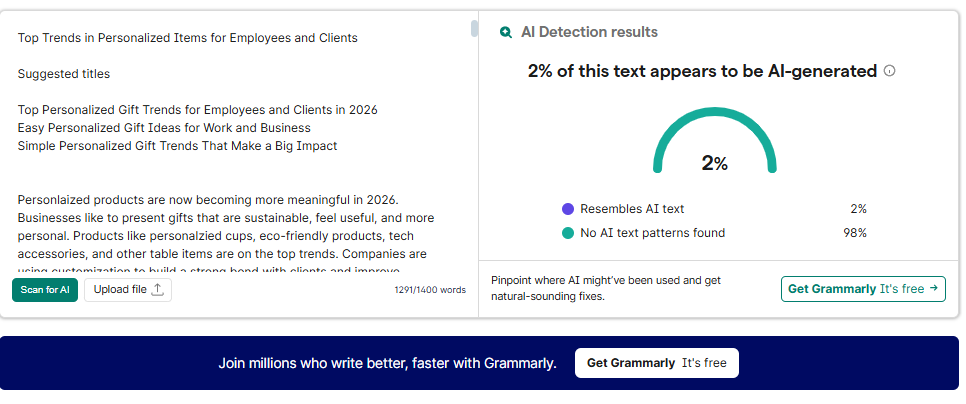Viewport: 966px width, 404px height.
Task: Click the 'Join millions who write better' banner text
Action: click(387, 363)
